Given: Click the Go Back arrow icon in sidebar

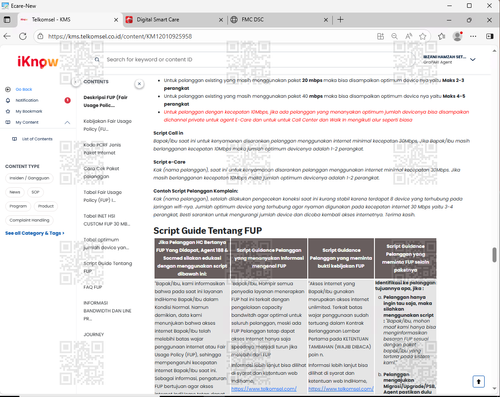Looking at the screenshot, I should tap(8, 89).
